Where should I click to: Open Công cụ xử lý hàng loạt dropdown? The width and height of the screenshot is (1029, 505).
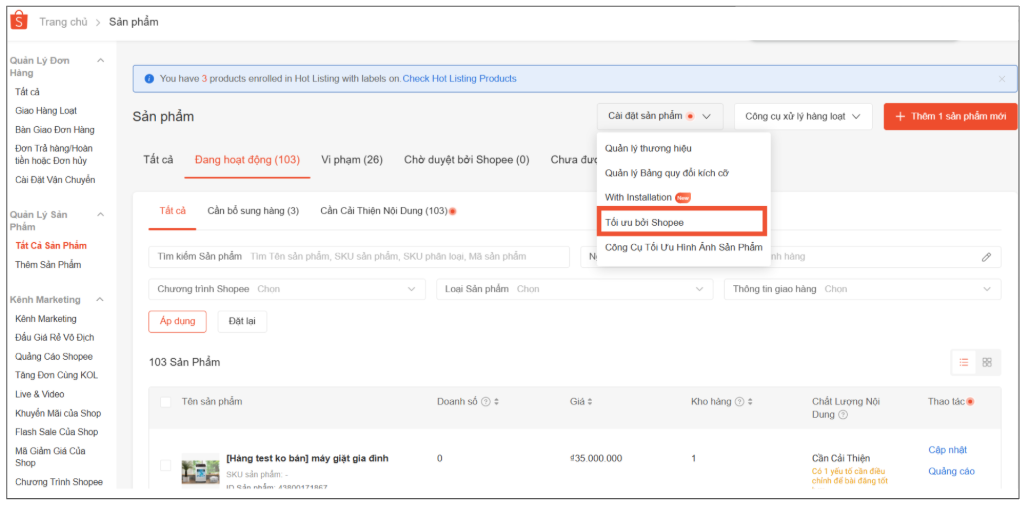pyautogui.click(x=803, y=116)
